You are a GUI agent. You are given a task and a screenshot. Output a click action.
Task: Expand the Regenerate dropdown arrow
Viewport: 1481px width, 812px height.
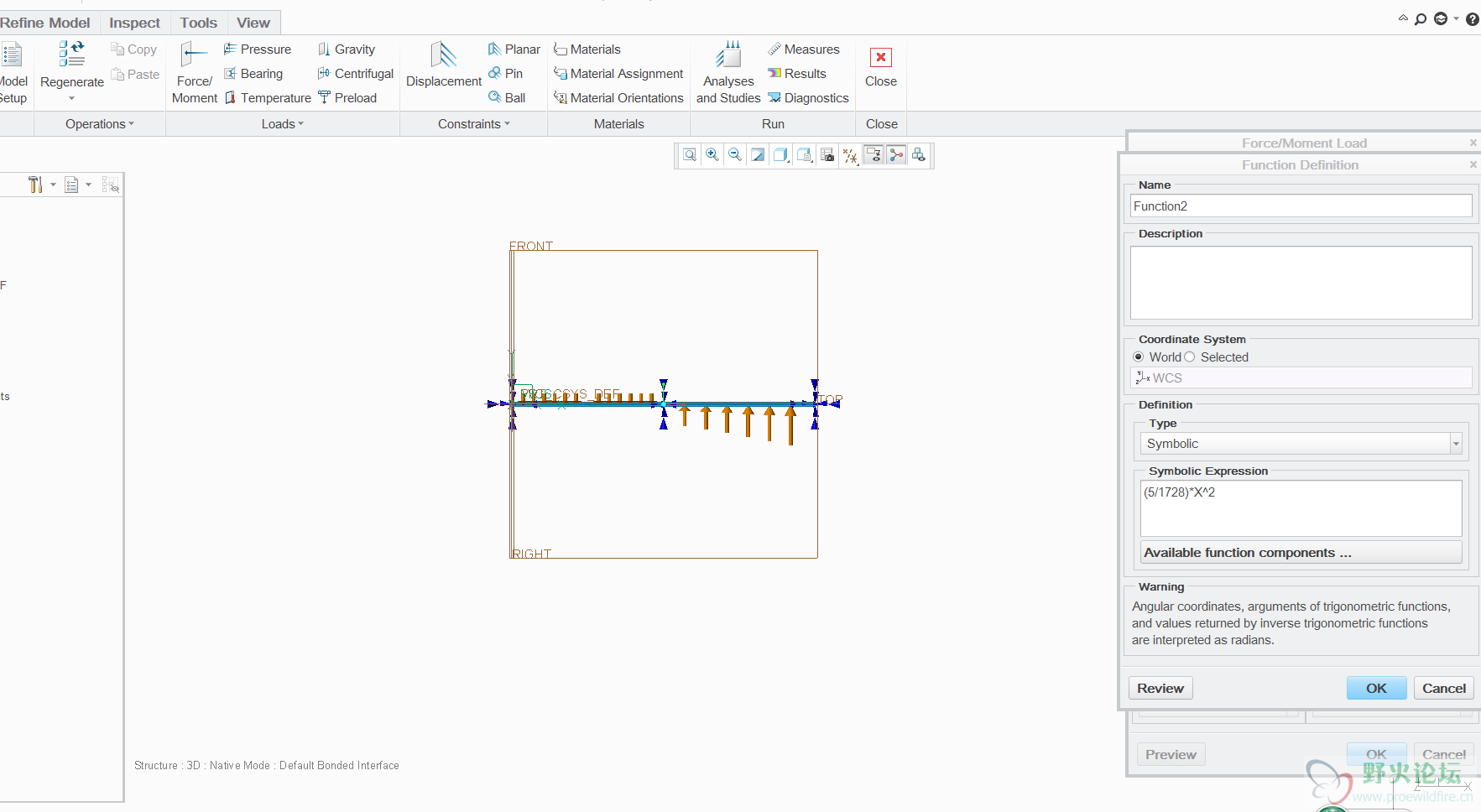point(71,99)
